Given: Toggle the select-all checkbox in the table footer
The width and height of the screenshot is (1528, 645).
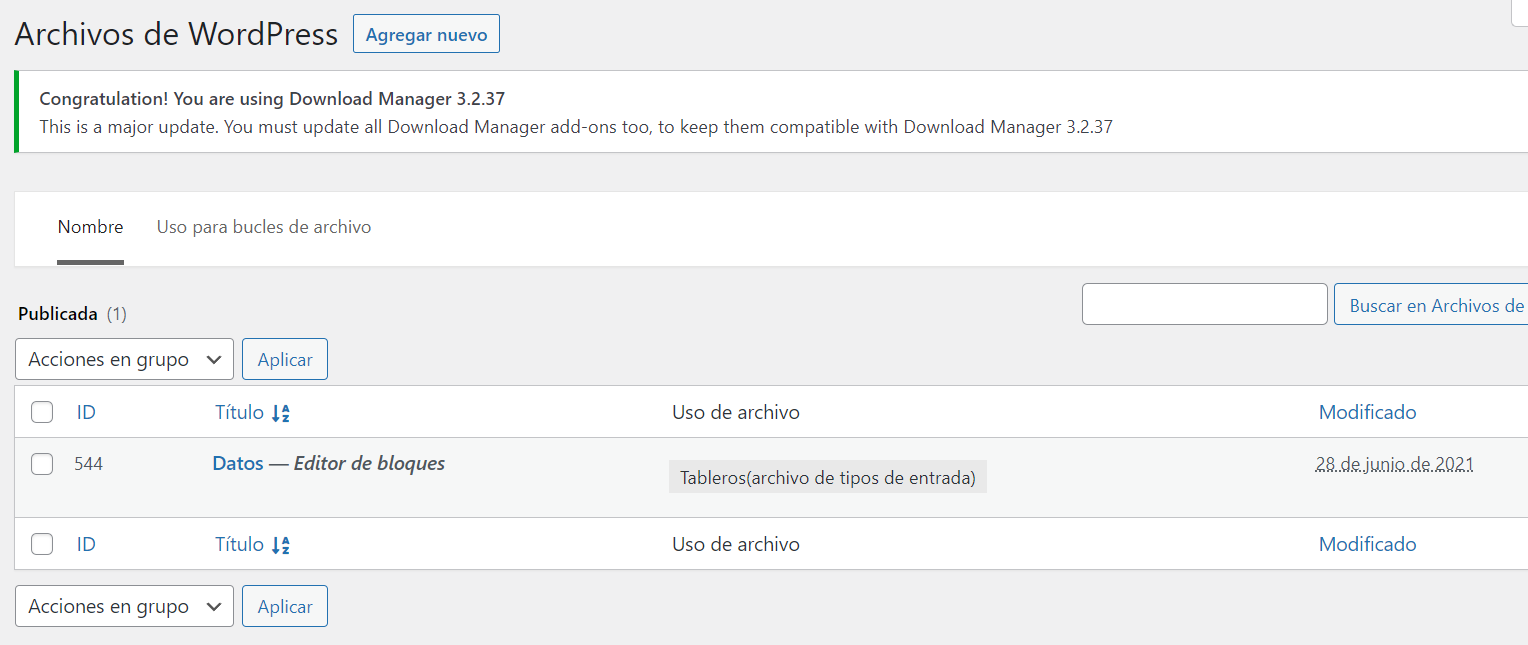Looking at the screenshot, I should point(42,544).
